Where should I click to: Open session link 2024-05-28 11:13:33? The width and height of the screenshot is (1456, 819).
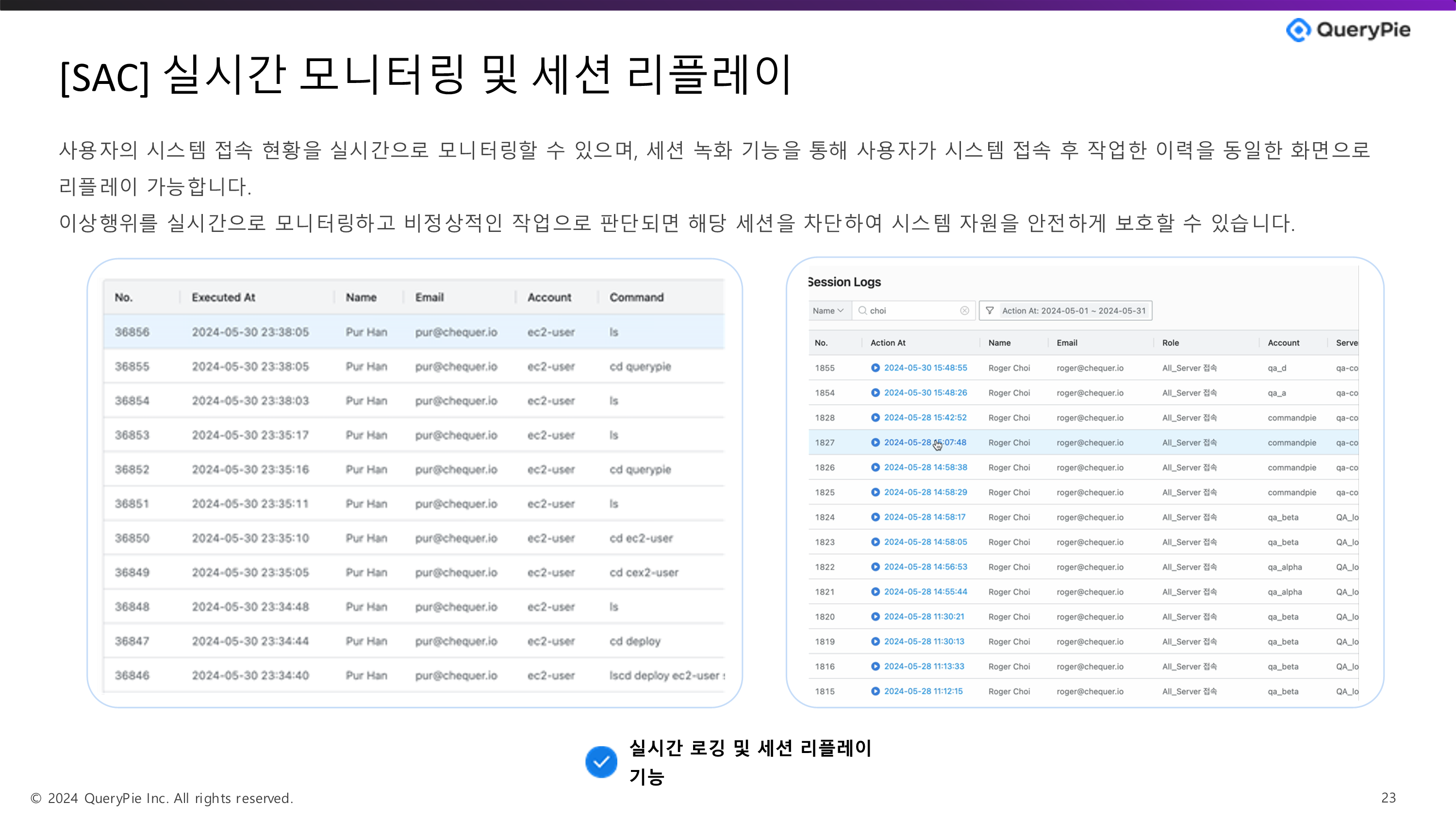[x=924, y=666]
